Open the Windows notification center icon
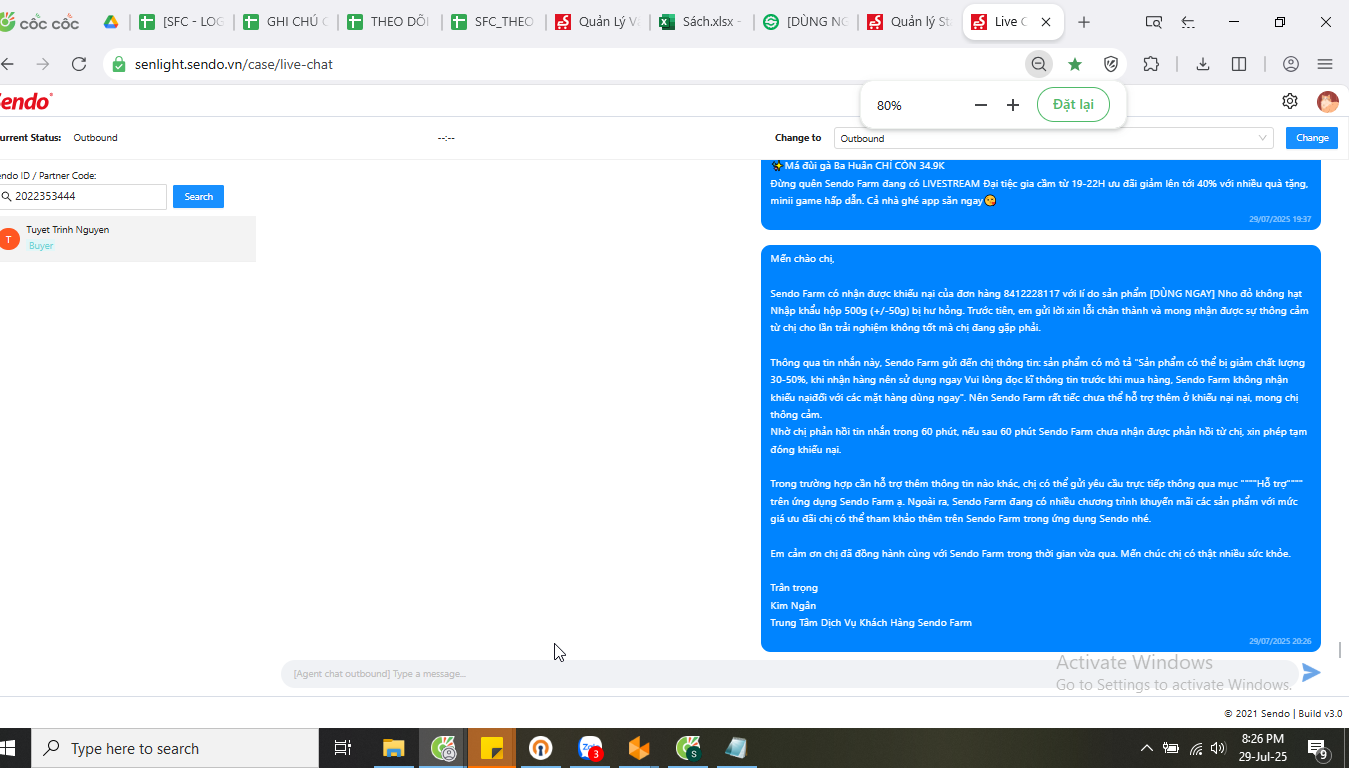 1317,748
